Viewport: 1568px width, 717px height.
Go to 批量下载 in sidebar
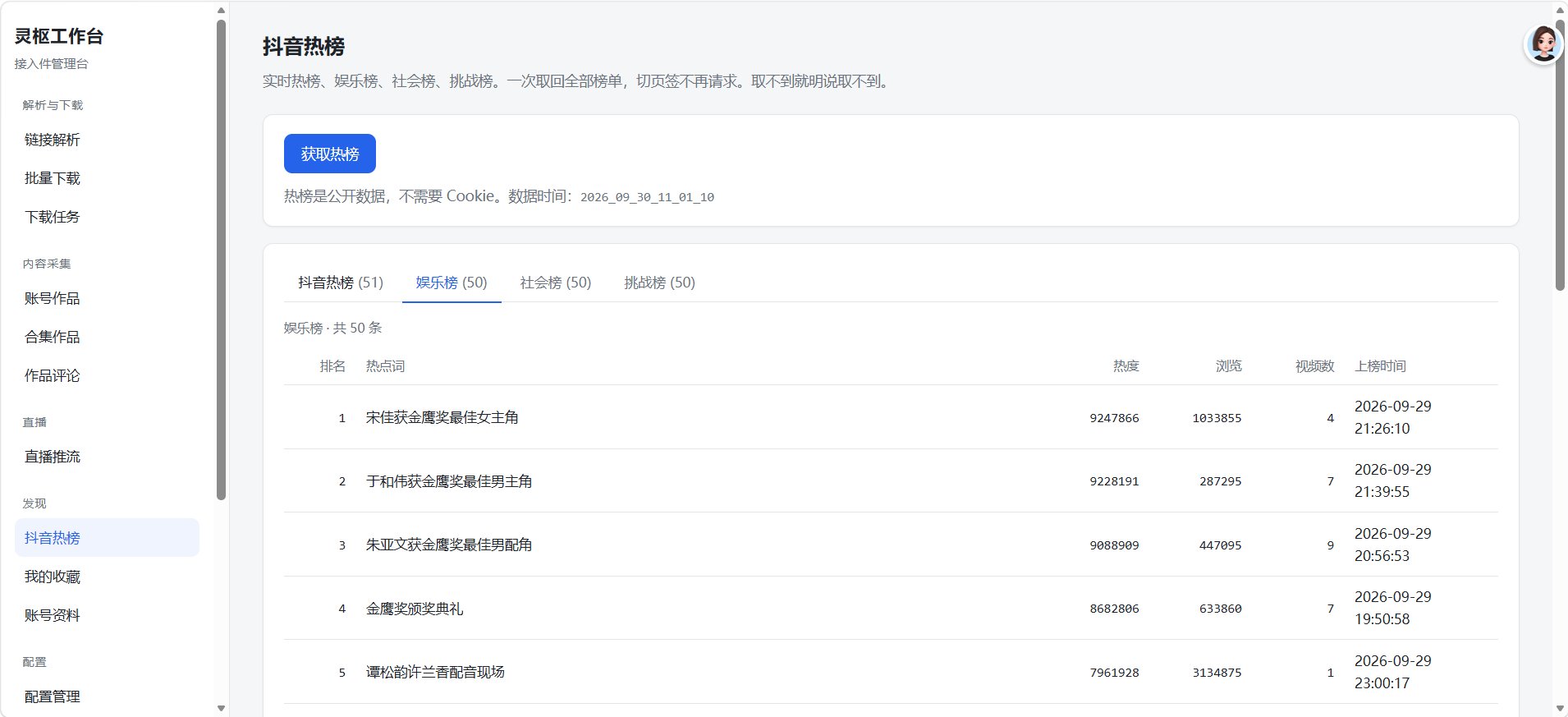(107, 178)
